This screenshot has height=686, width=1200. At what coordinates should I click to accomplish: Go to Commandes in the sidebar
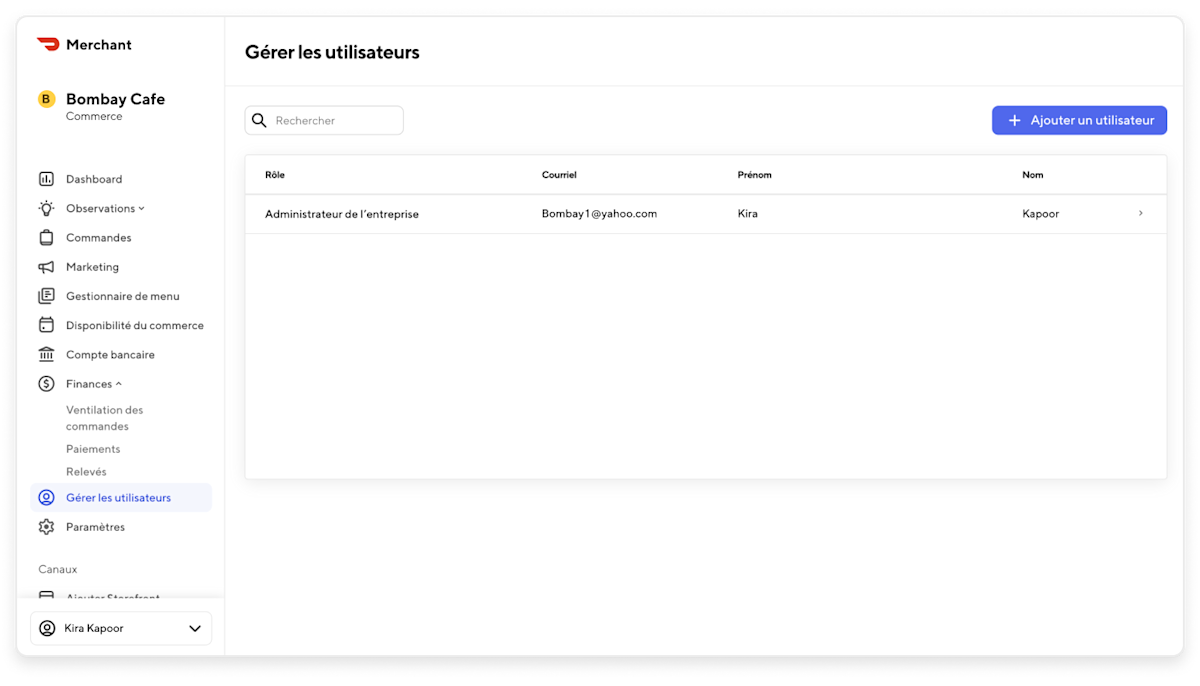(x=99, y=238)
